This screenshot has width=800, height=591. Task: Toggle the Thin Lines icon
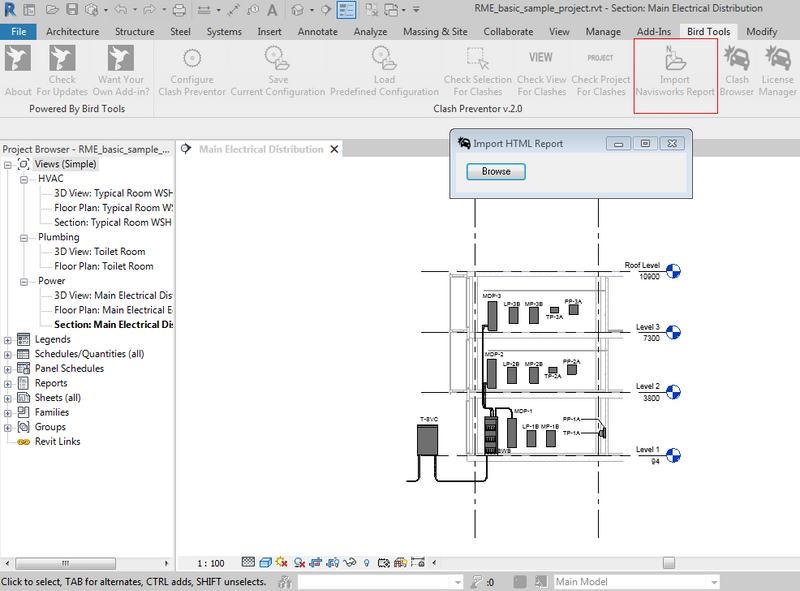point(346,10)
